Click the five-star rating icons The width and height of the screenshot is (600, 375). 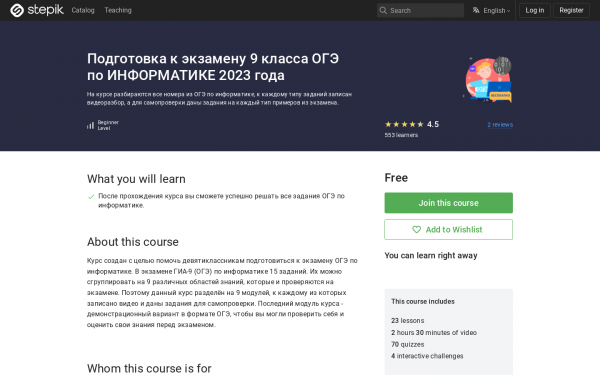tap(404, 124)
